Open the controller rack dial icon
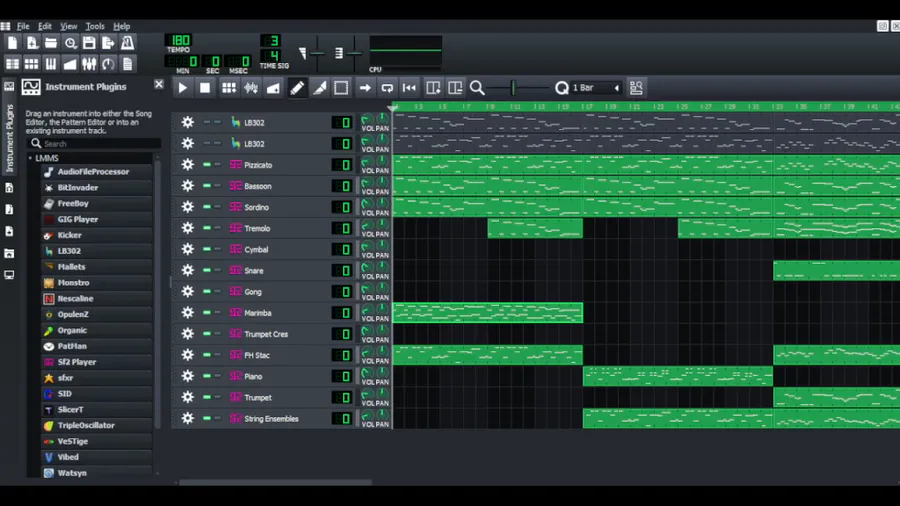The image size is (900, 506). 108,64
